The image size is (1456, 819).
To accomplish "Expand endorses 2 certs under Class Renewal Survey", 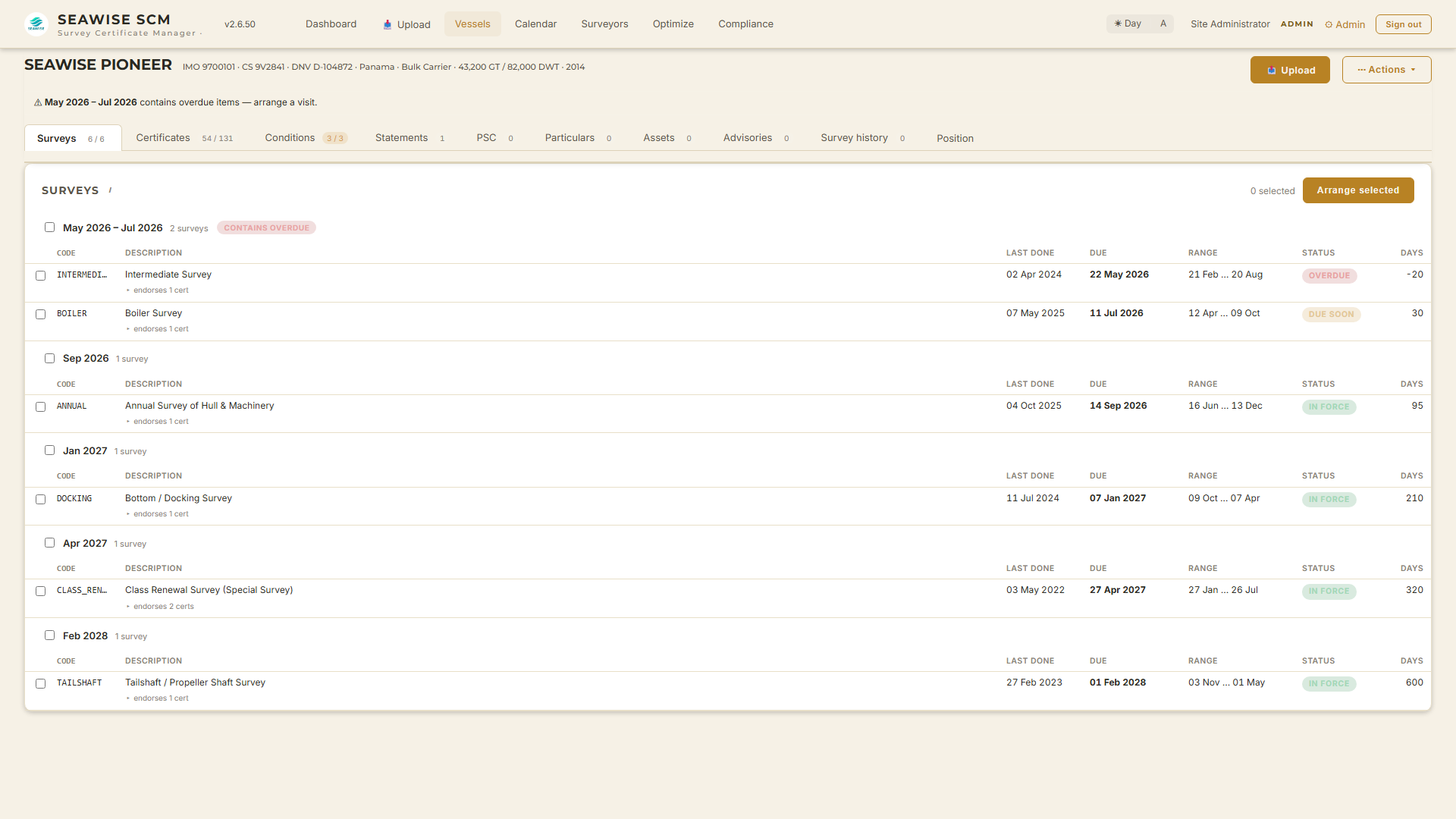I will 160,607.
